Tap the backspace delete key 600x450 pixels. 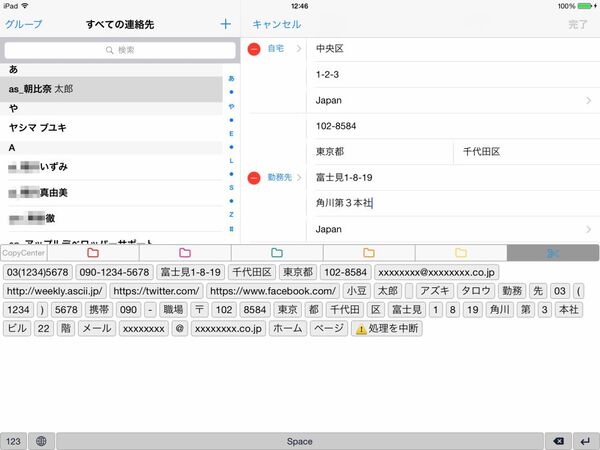click(558, 441)
